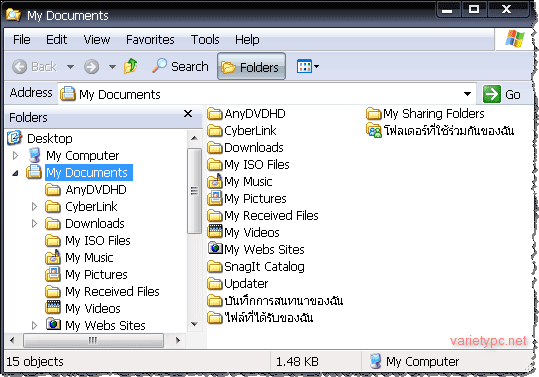Toggle the Folders pane button
The image size is (539, 377).
251,66
